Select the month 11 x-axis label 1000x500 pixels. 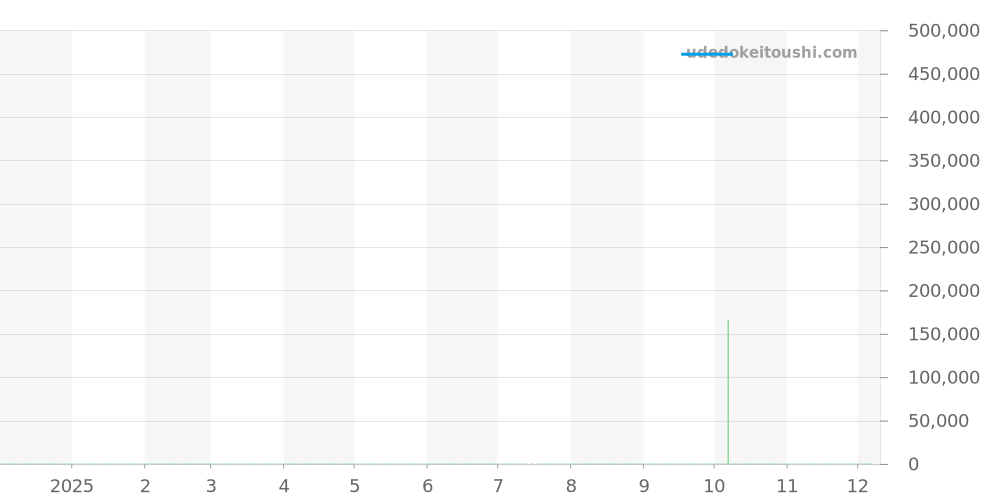coord(787,487)
